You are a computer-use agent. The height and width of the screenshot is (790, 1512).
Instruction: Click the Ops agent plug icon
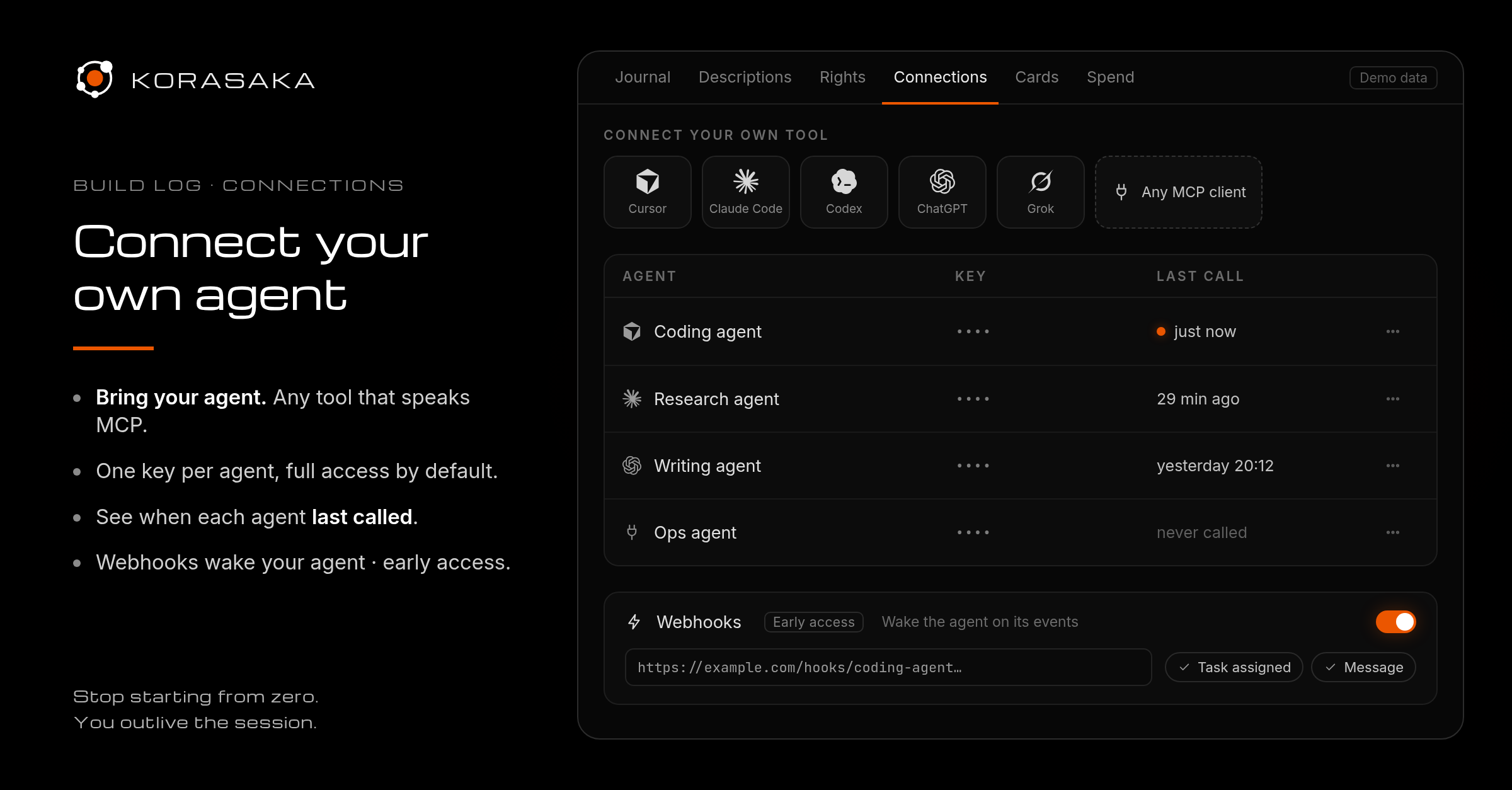pyautogui.click(x=632, y=532)
